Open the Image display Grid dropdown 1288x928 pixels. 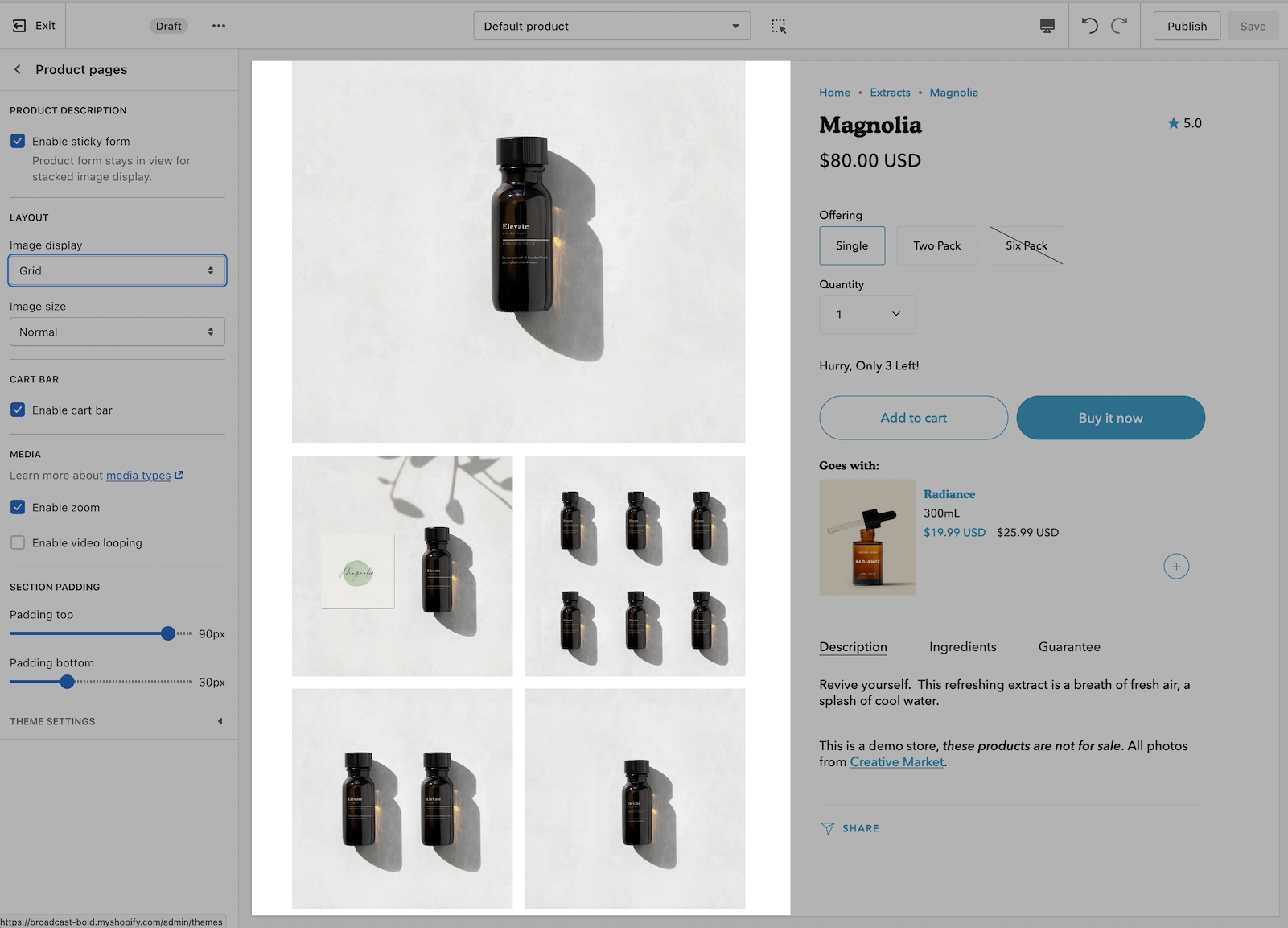[x=117, y=270]
